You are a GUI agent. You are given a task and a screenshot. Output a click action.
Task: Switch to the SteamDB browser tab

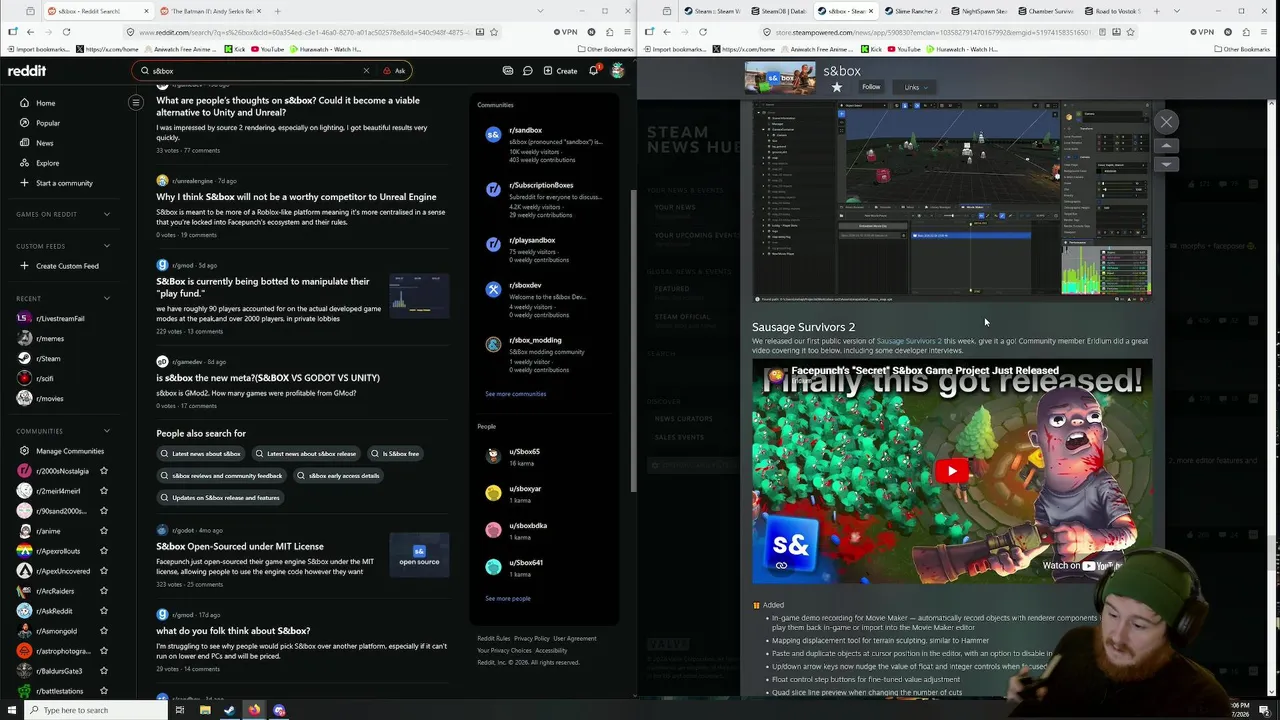click(778, 11)
